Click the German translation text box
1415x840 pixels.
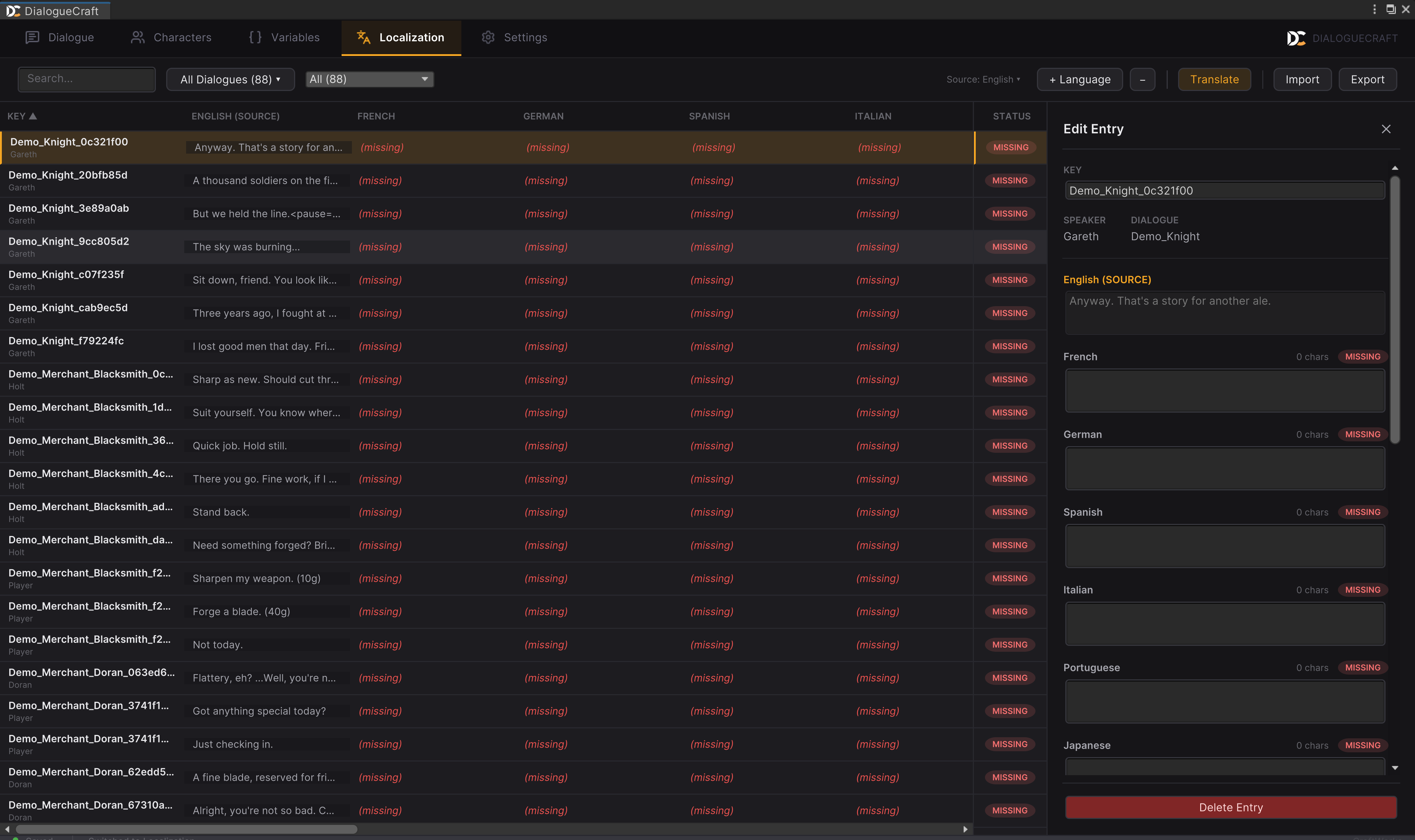coord(1225,468)
